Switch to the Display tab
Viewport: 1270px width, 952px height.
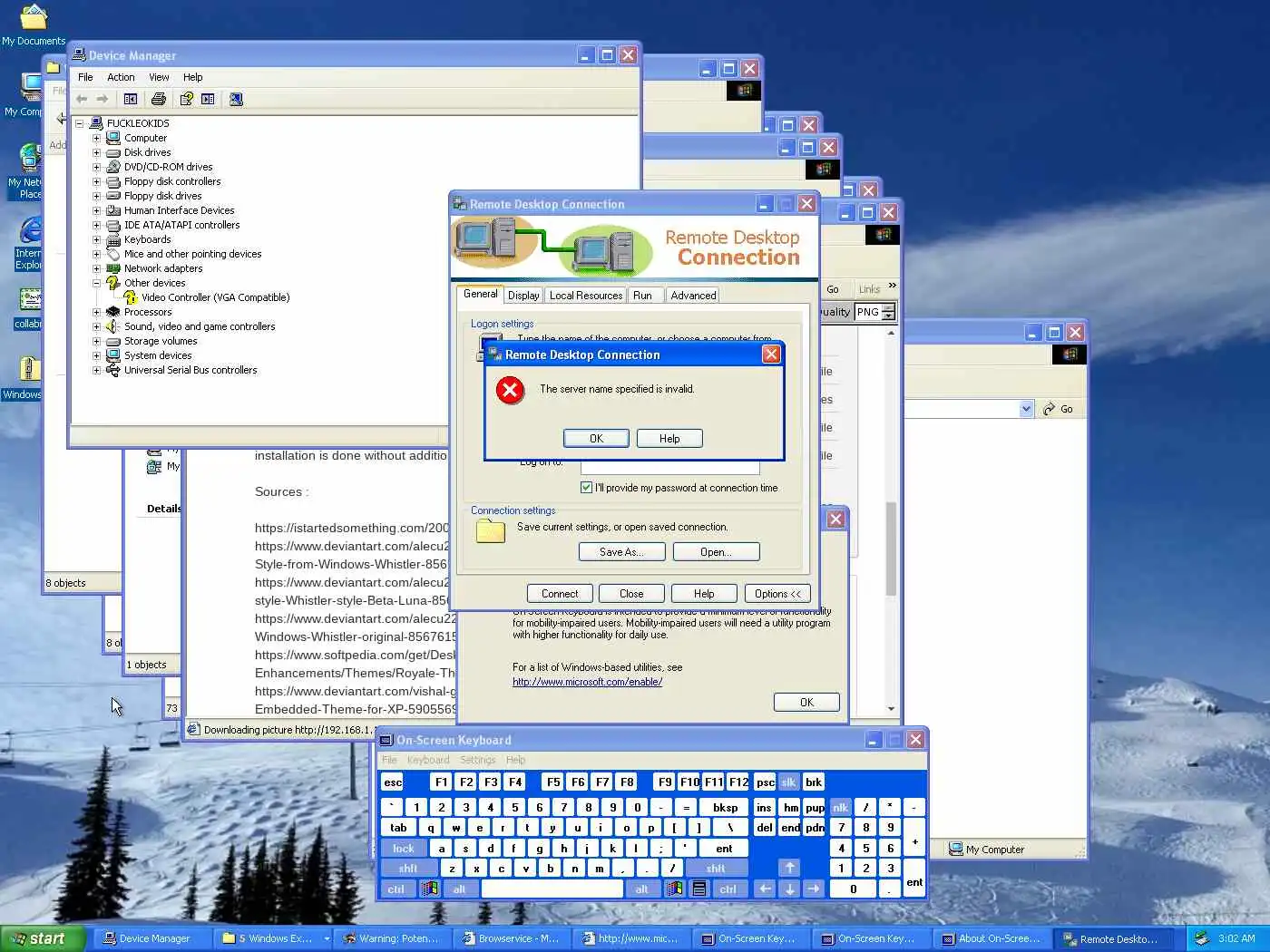[523, 296]
